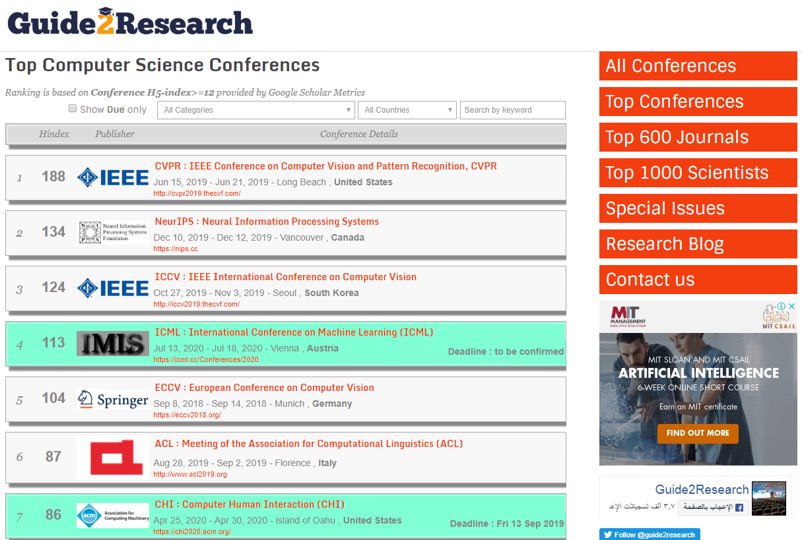Click the IEEE logo in the ICCV row
Viewport: 802px width, 540px height.
click(113, 288)
